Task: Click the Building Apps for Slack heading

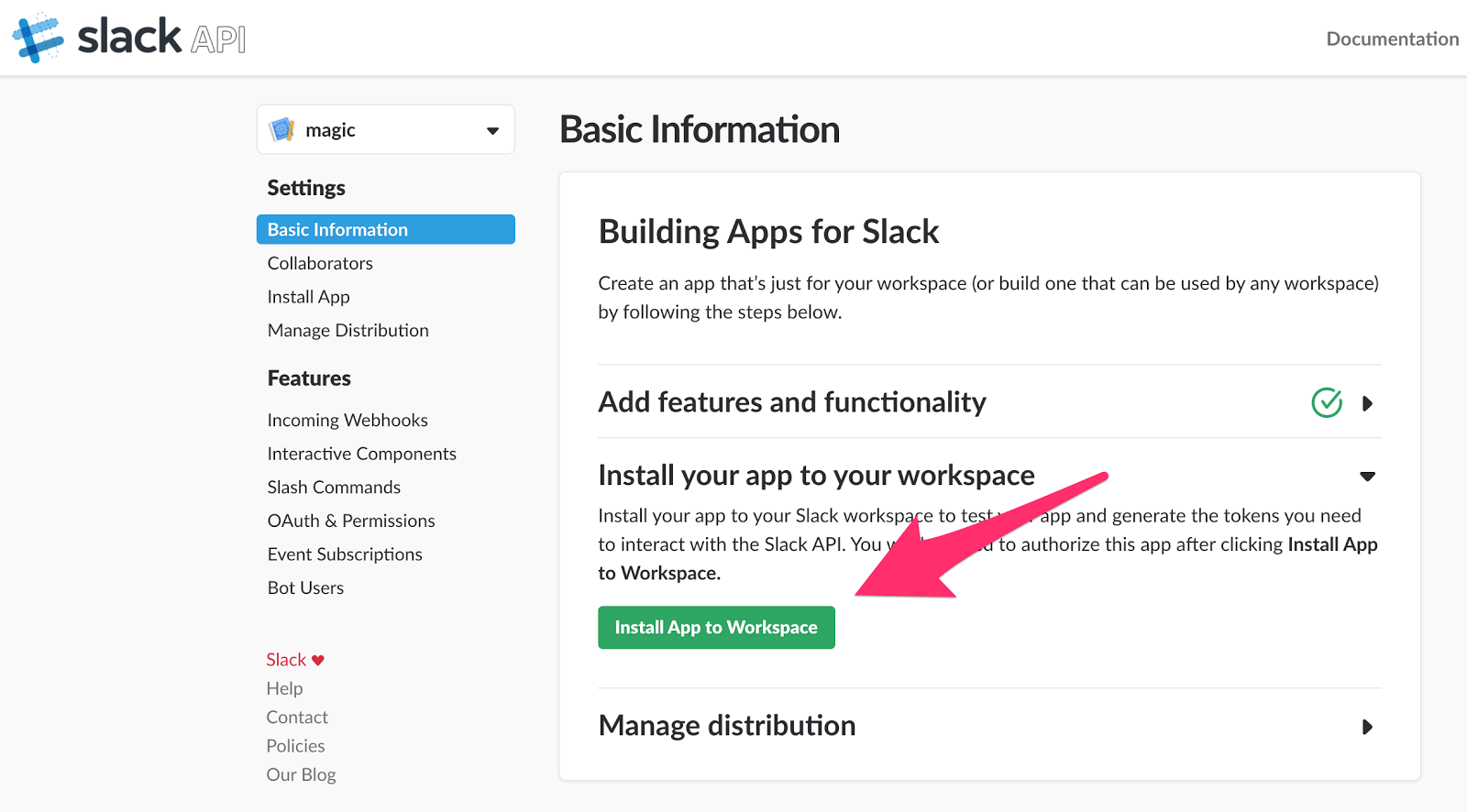Action: [x=768, y=232]
